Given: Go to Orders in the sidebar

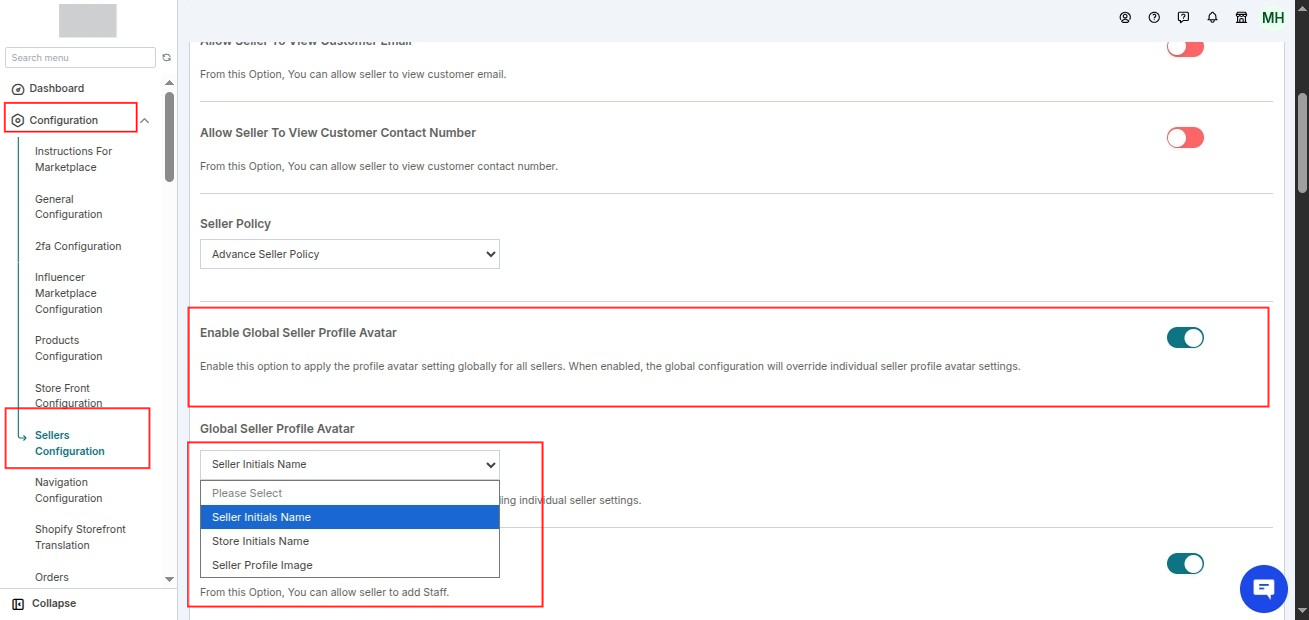Looking at the screenshot, I should (52, 577).
